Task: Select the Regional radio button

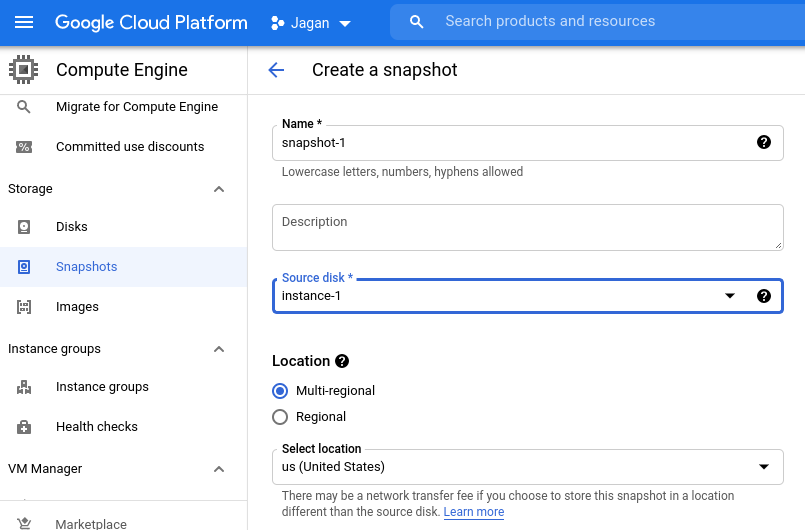Action: [x=280, y=417]
